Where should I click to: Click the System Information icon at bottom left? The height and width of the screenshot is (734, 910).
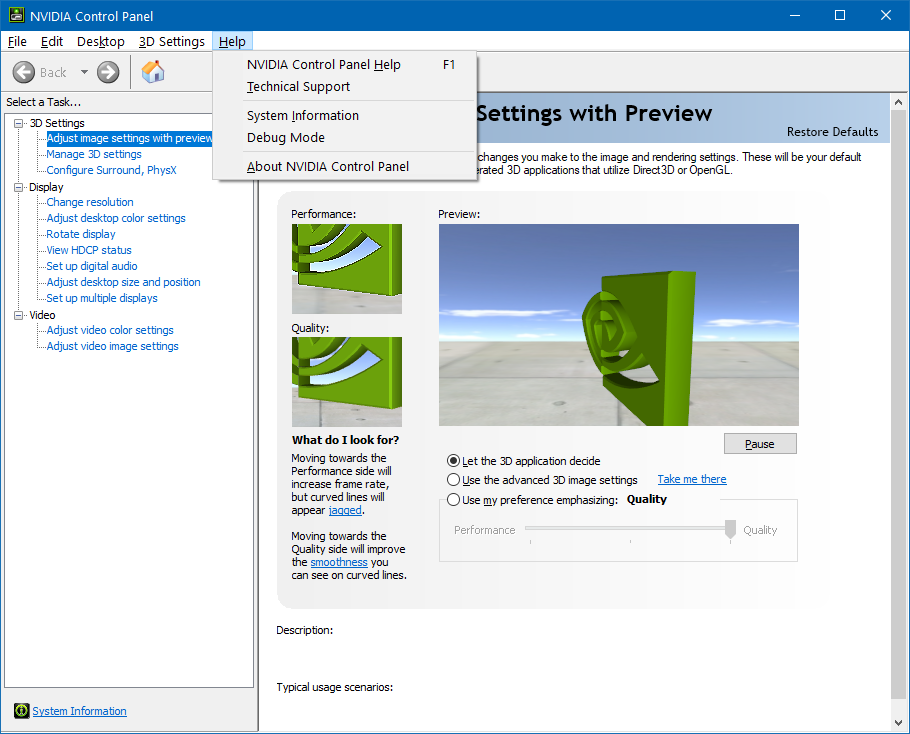point(21,711)
